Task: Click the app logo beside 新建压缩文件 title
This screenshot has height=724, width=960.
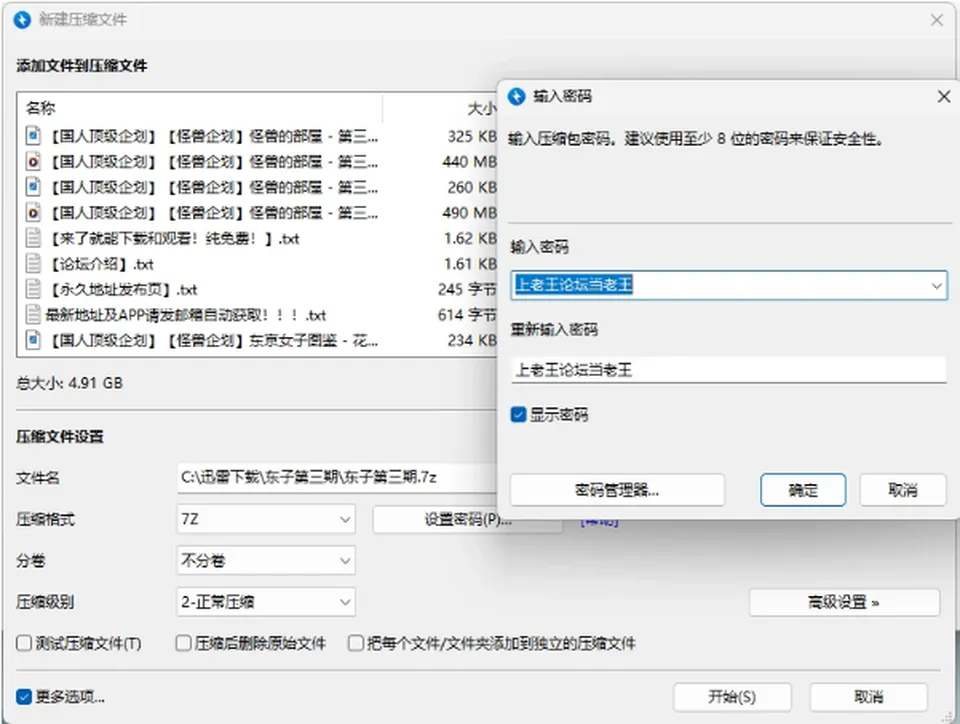Action: pos(22,20)
